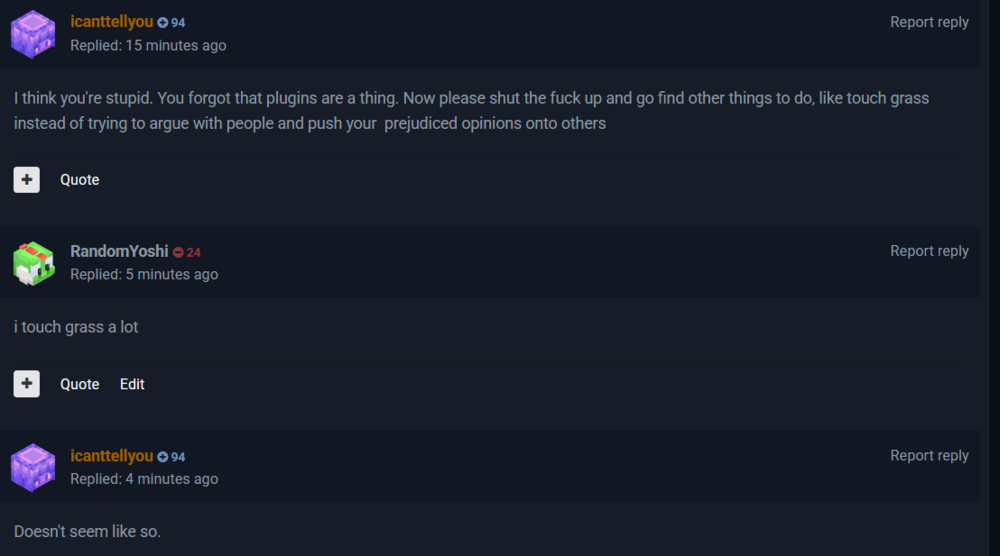
Task: Open icanttellyou's purple avatar in last reply
Action: (33, 467)
